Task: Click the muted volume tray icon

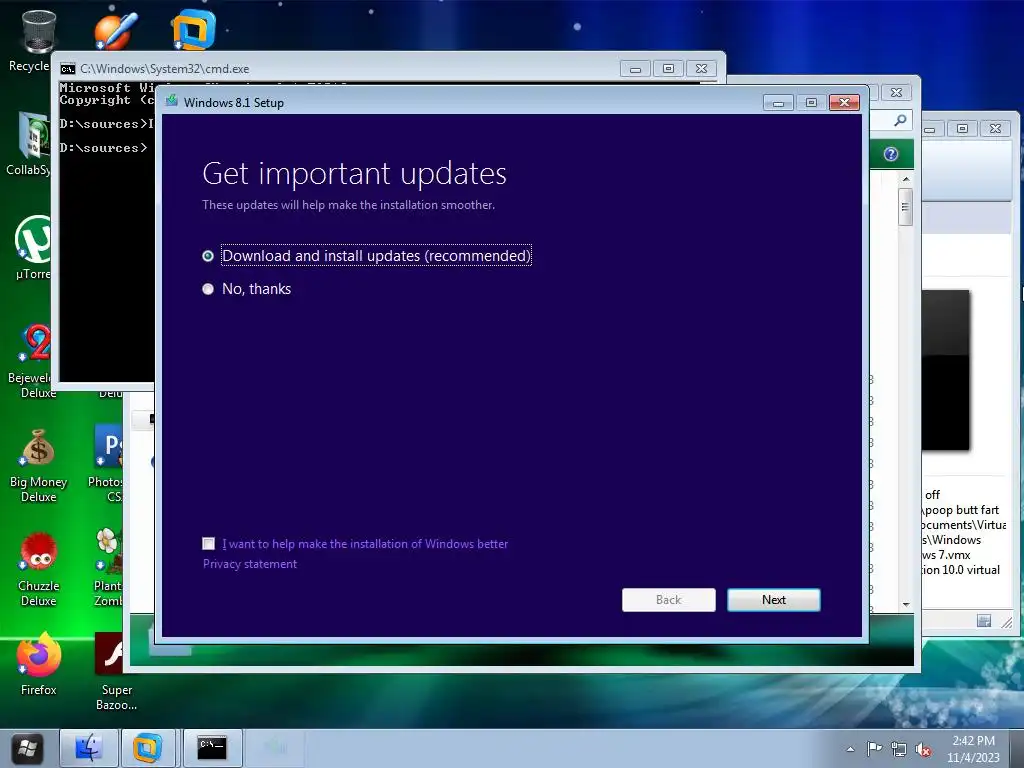Action: pos(923,750)
